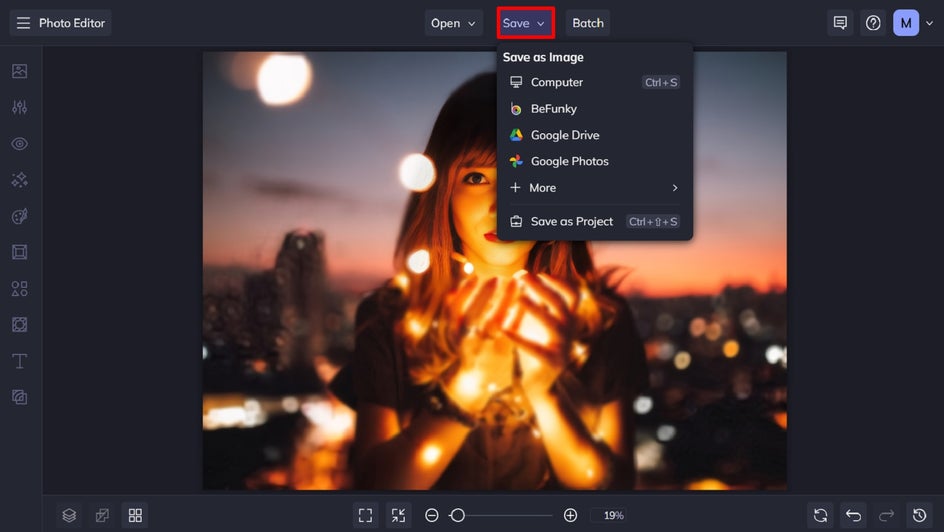Close the Save dropdown menu

coord(525,23)
